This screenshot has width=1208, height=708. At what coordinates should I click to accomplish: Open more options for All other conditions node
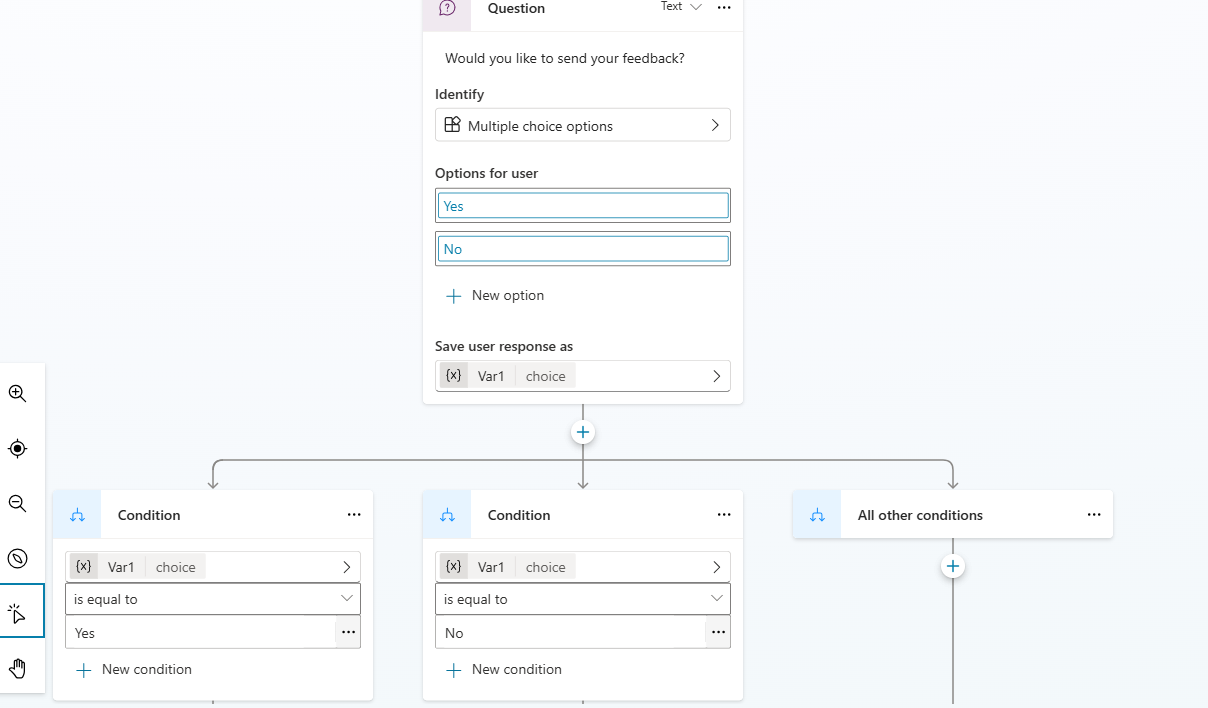(x=1094, y=515)
